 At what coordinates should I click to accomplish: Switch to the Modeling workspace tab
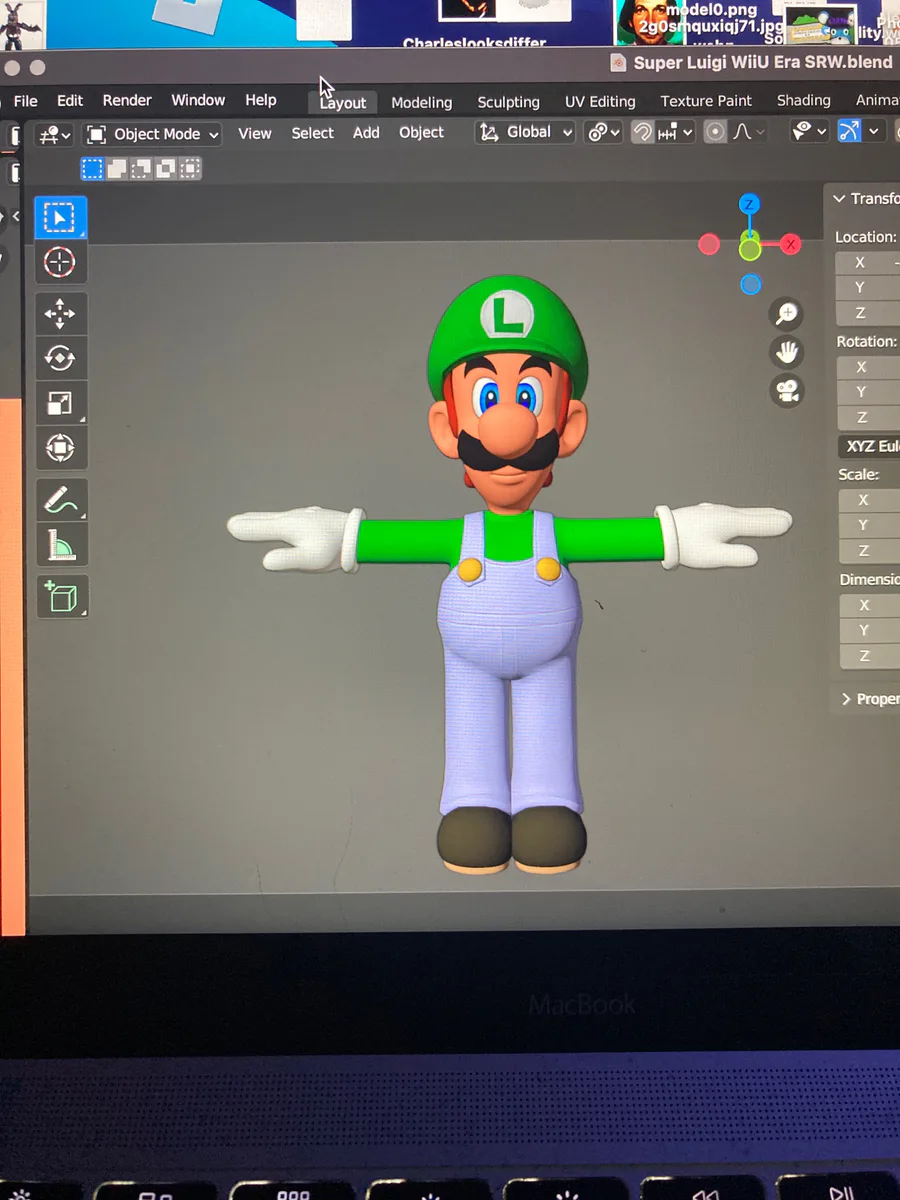[x=421, y=102]
